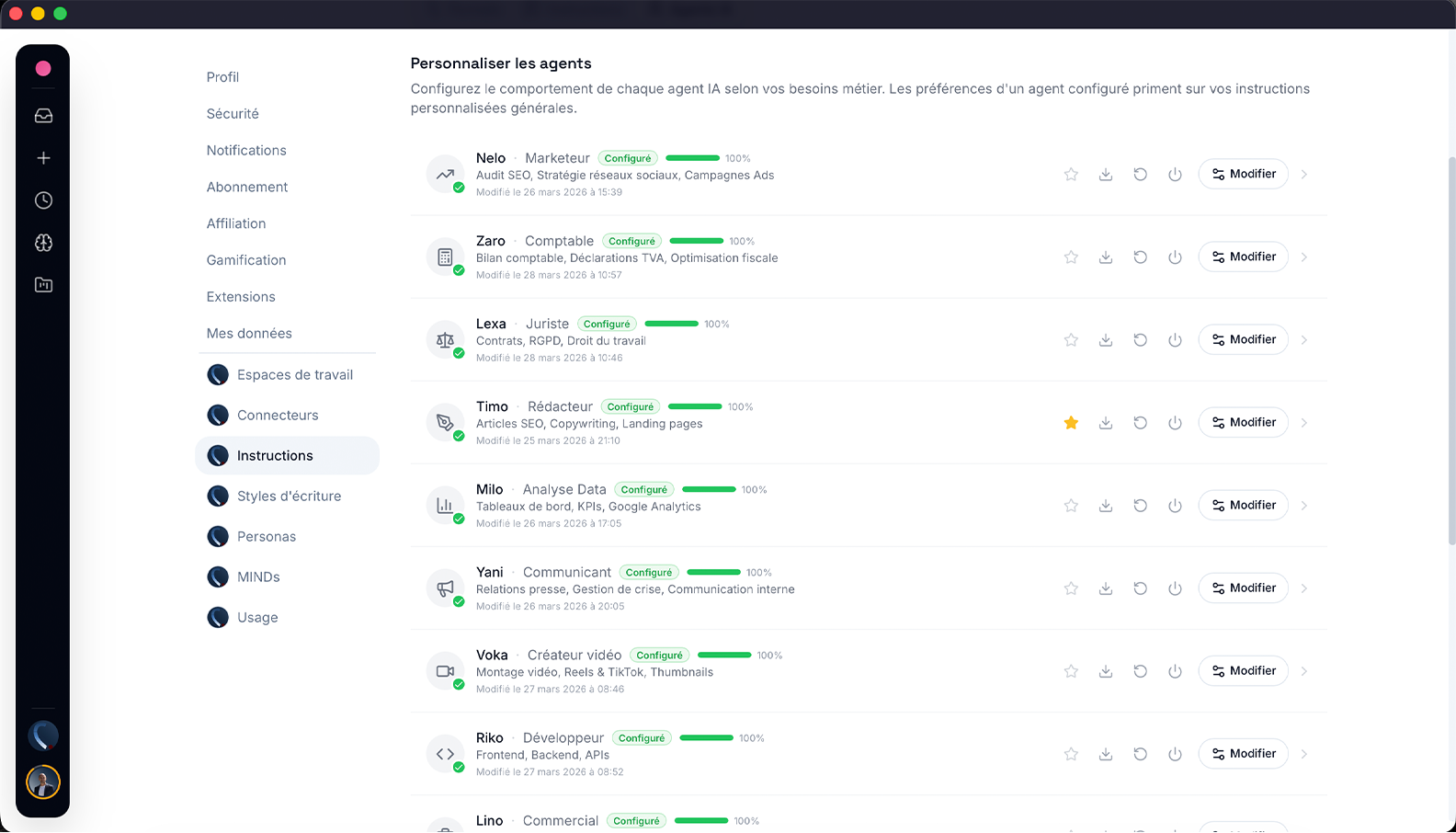Toggle the power icon for Nelo agent
Screen dimensions: 1456x833
(x=1175, y=175)
